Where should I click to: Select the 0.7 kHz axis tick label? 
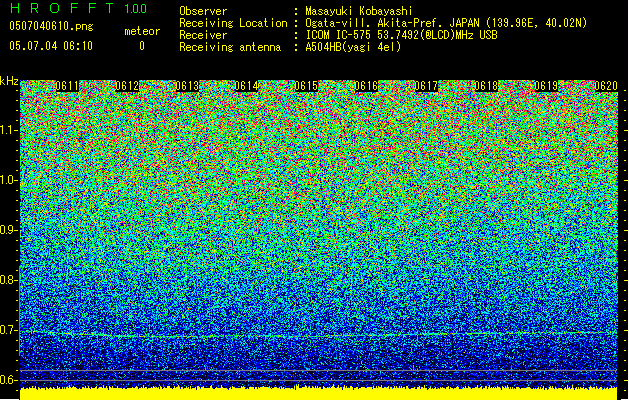(8, 330)
